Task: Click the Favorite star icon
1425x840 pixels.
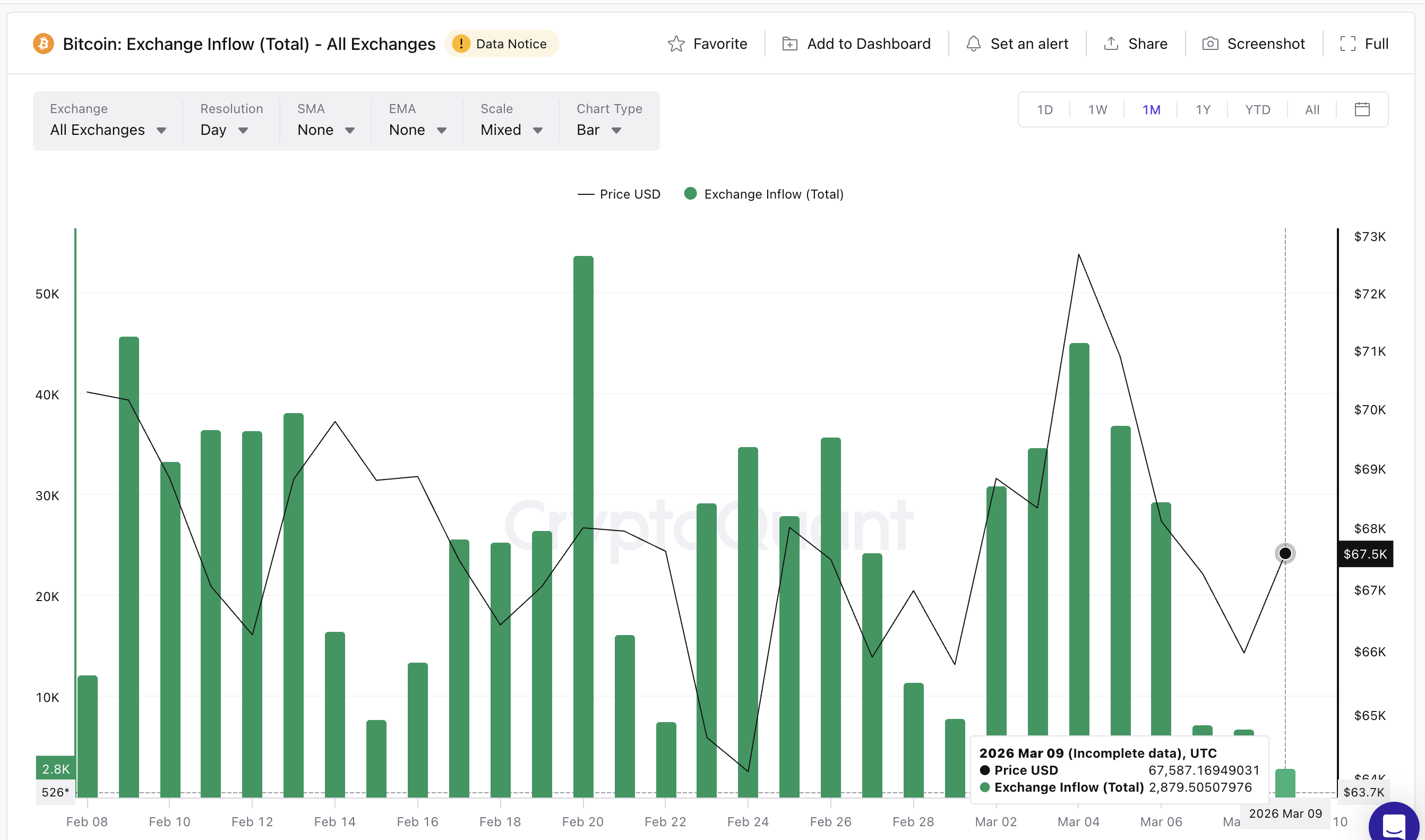Action: (x=676, y=44)
